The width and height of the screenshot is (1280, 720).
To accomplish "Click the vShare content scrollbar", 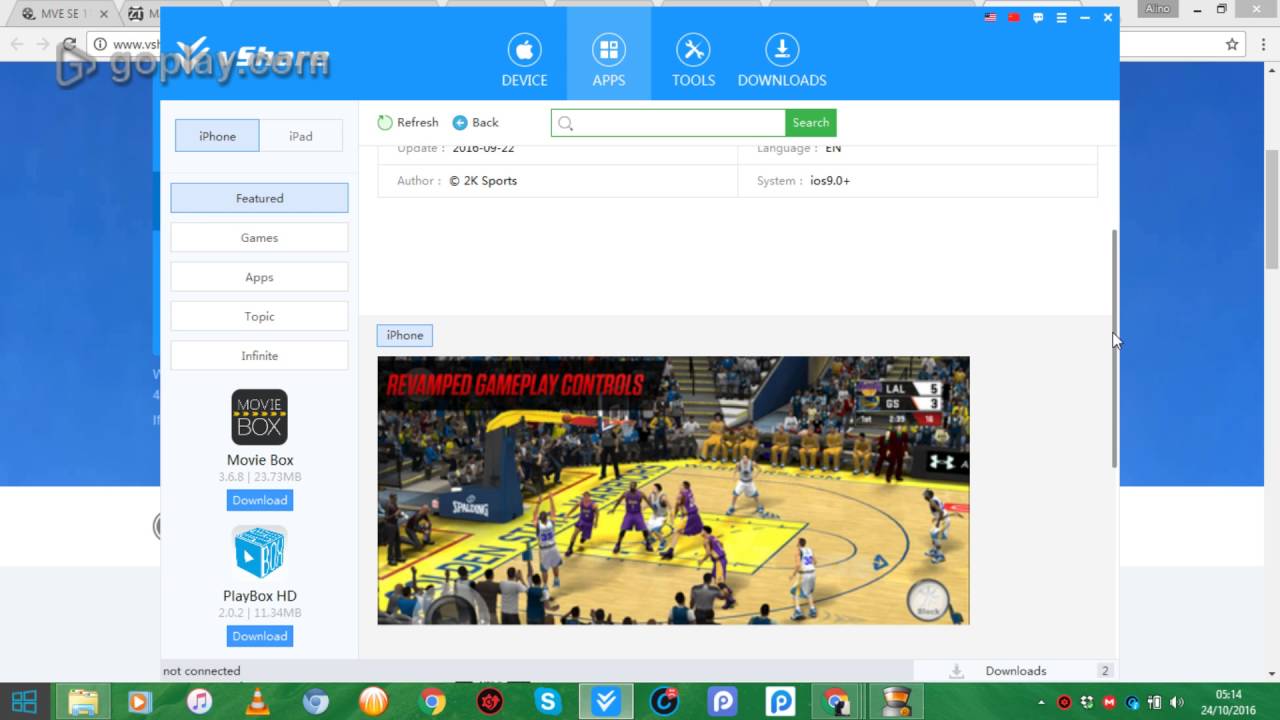I will [x=1114, y=348].
